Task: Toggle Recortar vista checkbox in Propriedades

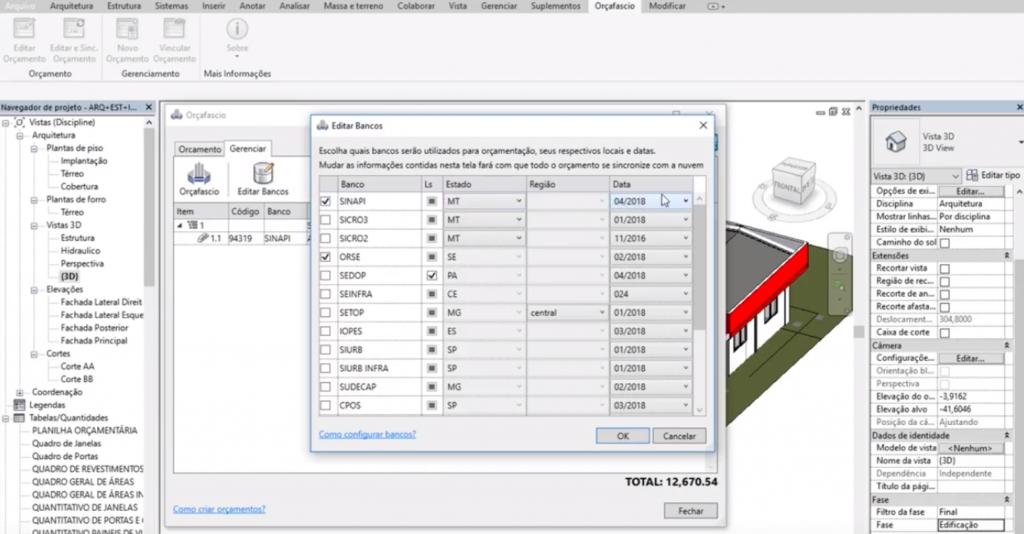Action: point(944,268)
